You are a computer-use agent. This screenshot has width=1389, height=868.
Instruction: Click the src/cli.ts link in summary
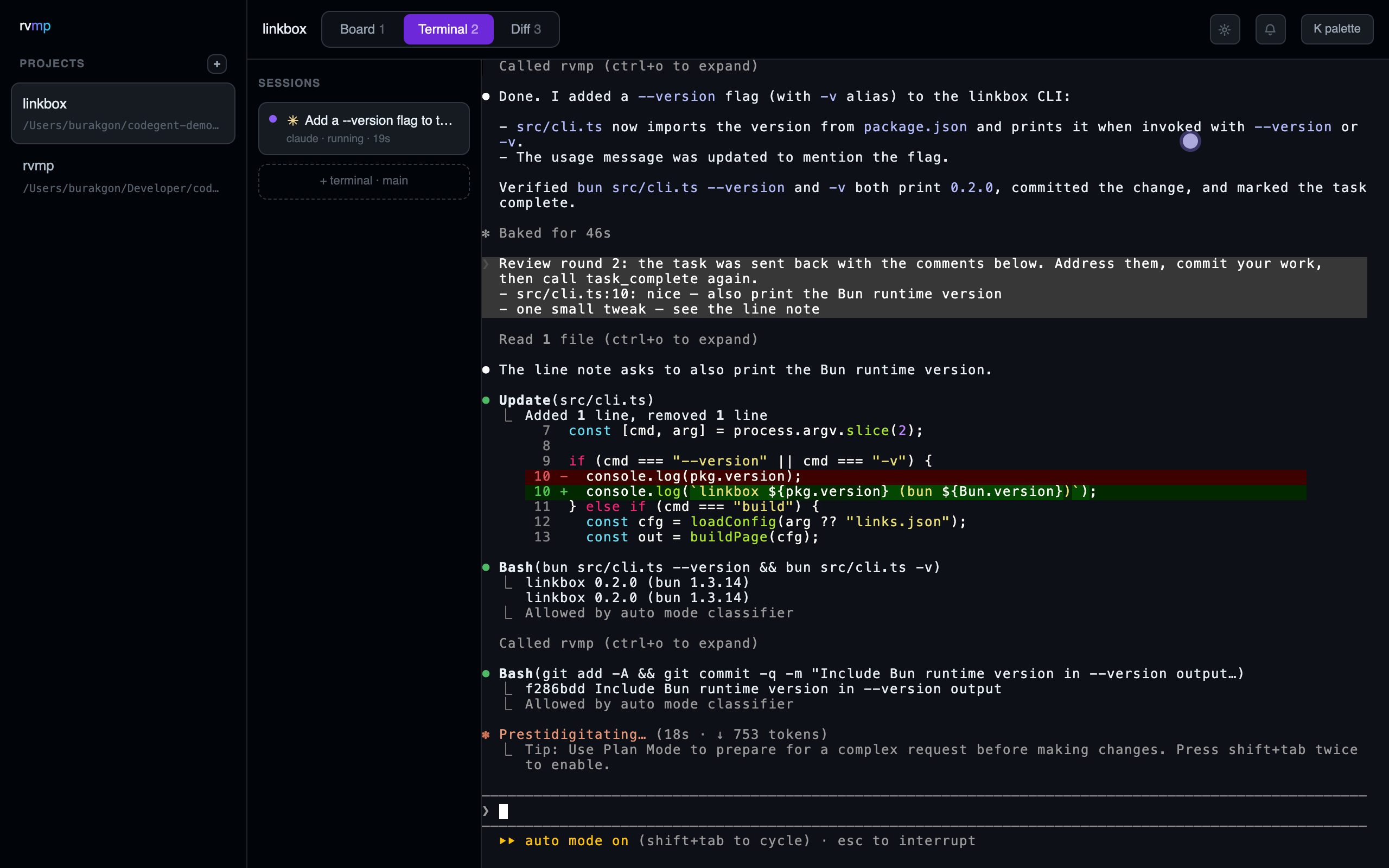559,127
